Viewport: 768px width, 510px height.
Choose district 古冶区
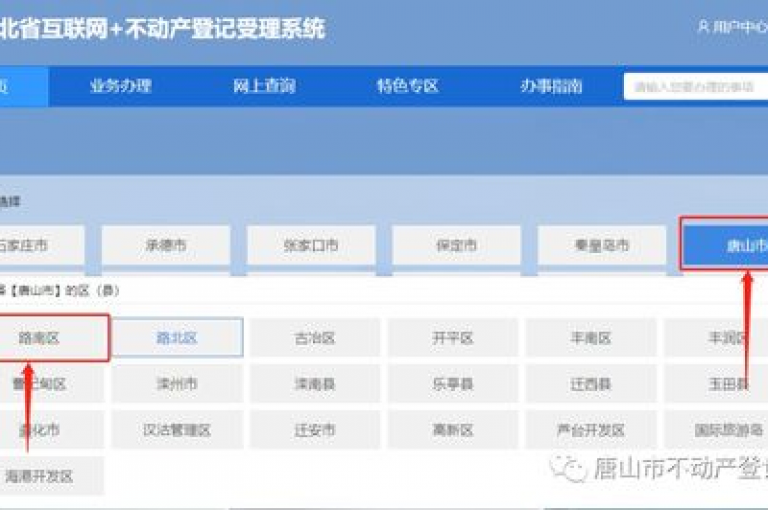pos(315,338)
